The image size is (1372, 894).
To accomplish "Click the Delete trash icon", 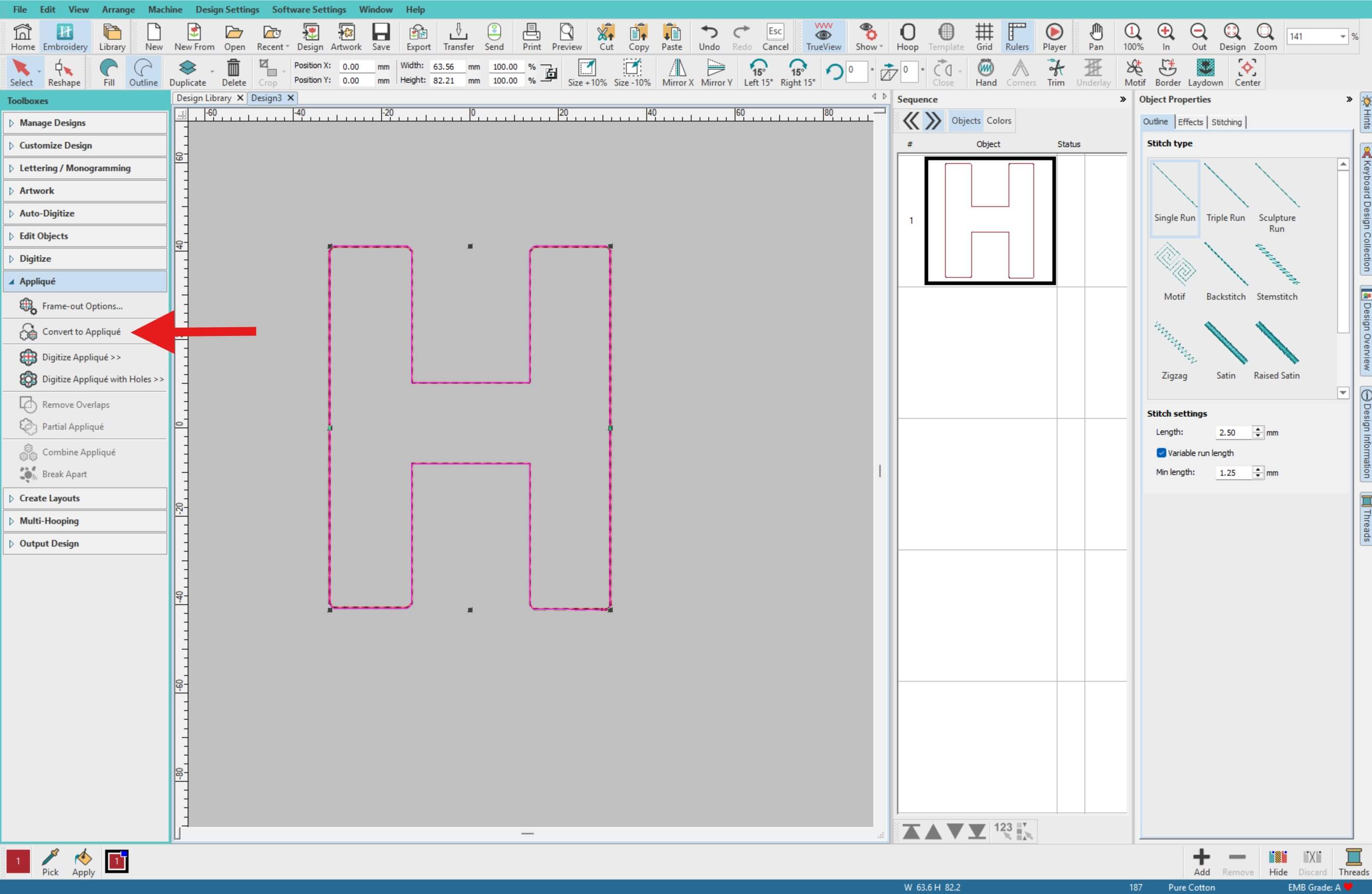I will pyautogui.click(x=234, y=73).
